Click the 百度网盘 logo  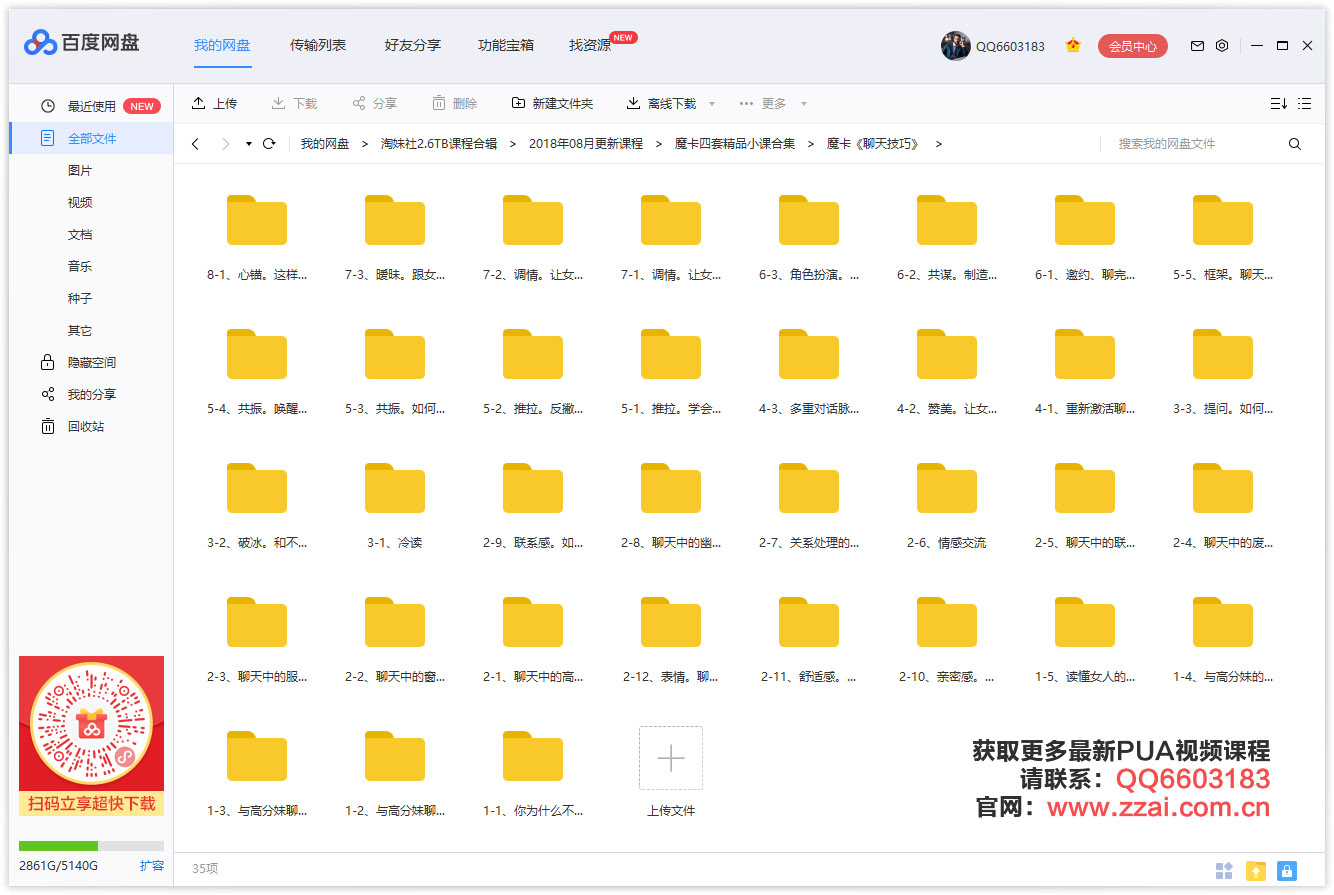pos(82,43)
